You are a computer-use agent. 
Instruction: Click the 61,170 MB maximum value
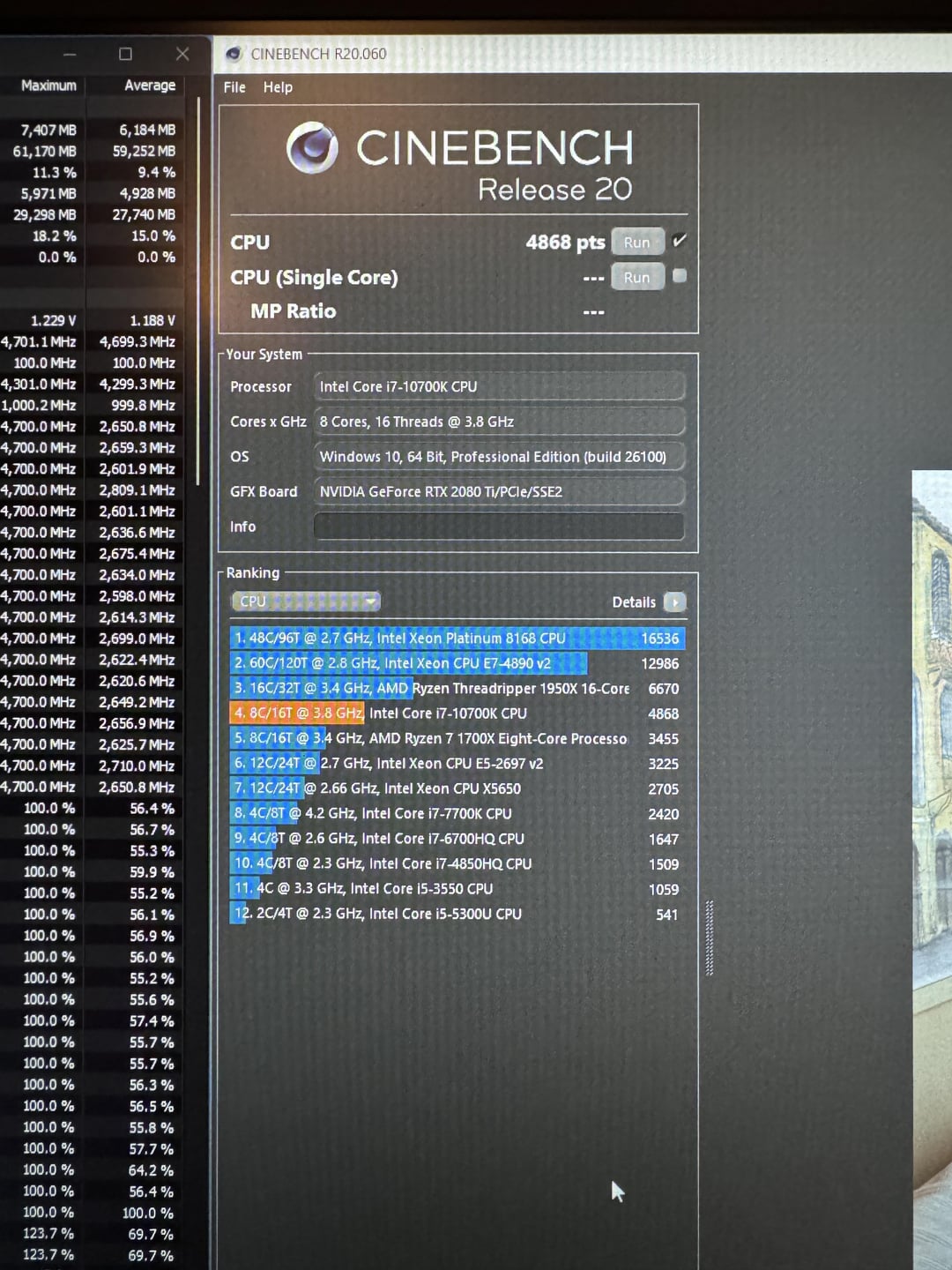click(44, 152)
